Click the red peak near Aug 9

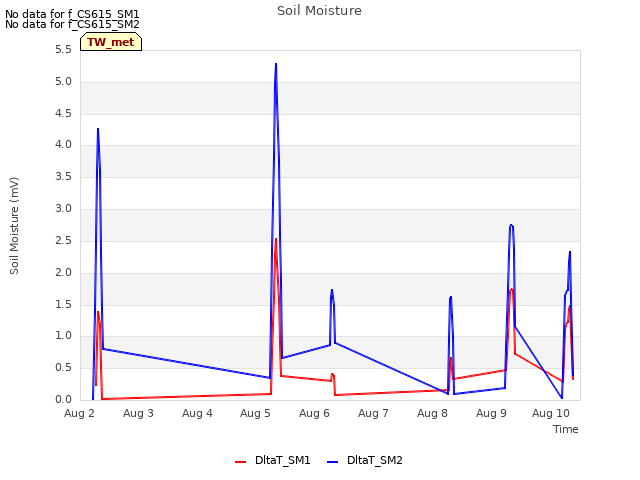click(511, 289)
